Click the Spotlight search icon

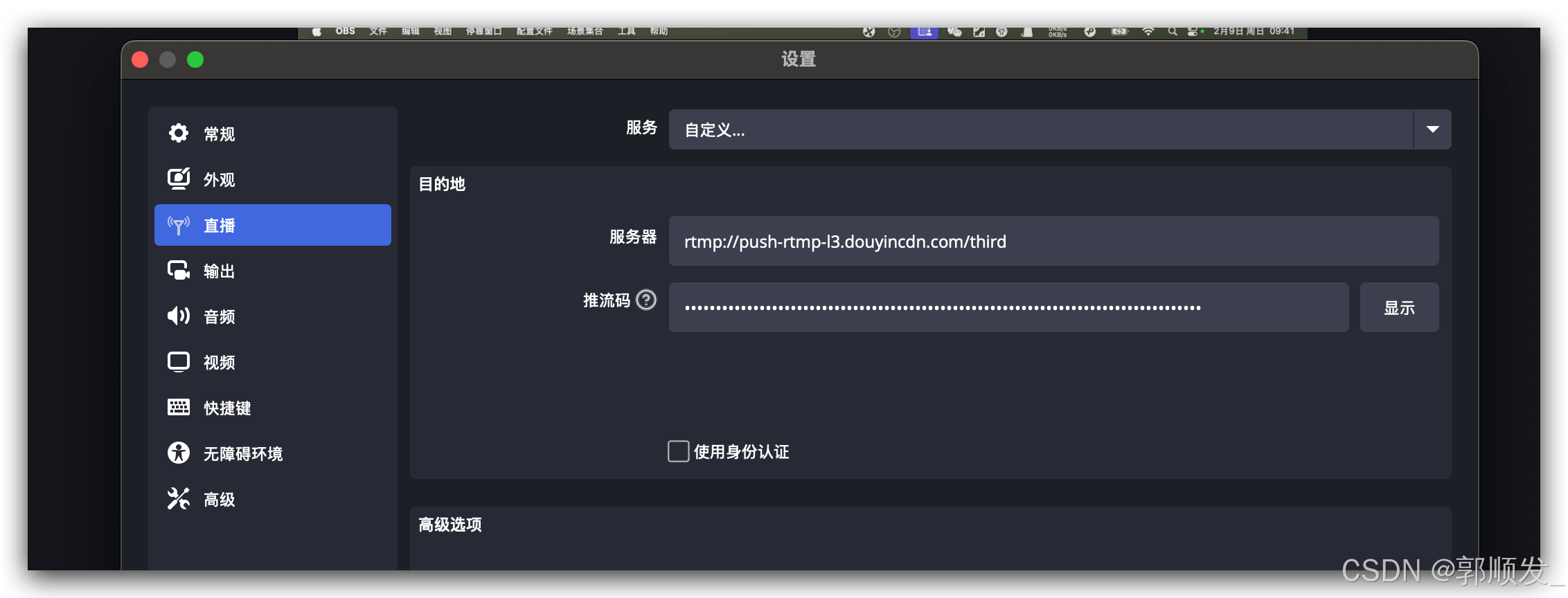pos(1172,31)
